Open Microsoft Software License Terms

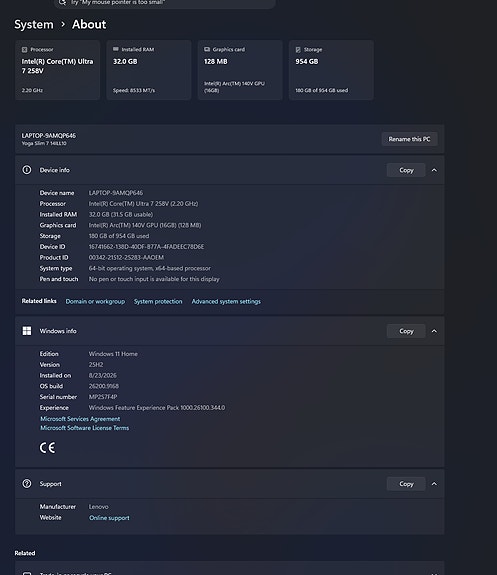coord(84,428)
